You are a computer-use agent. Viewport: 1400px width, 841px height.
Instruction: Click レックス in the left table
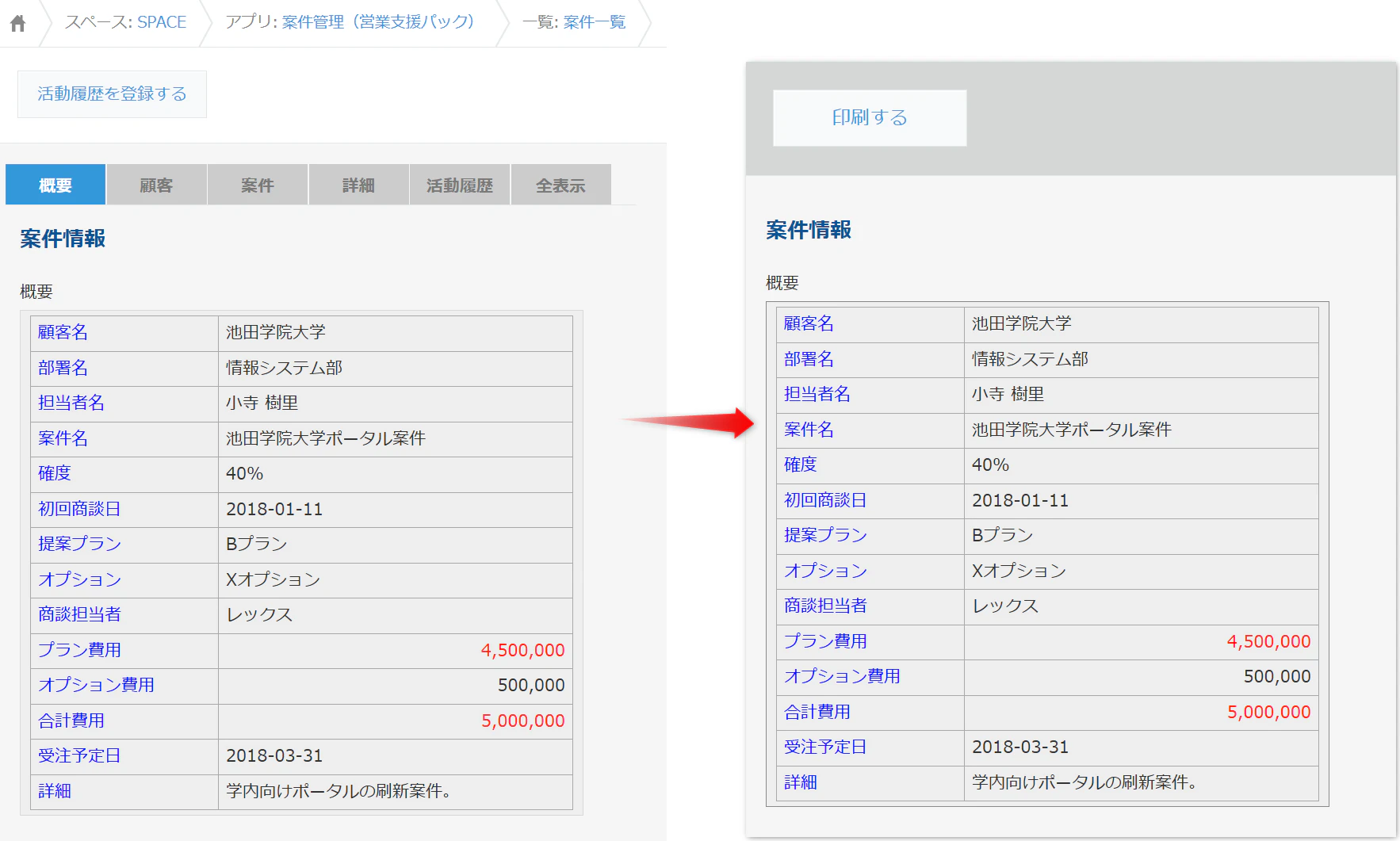coord(260,614)
